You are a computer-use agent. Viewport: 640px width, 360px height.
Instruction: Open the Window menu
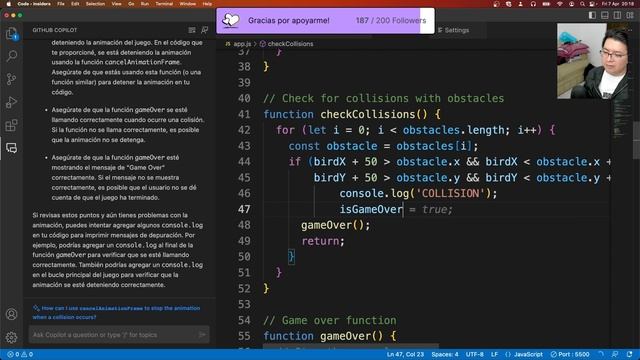[x=188, y=4]
